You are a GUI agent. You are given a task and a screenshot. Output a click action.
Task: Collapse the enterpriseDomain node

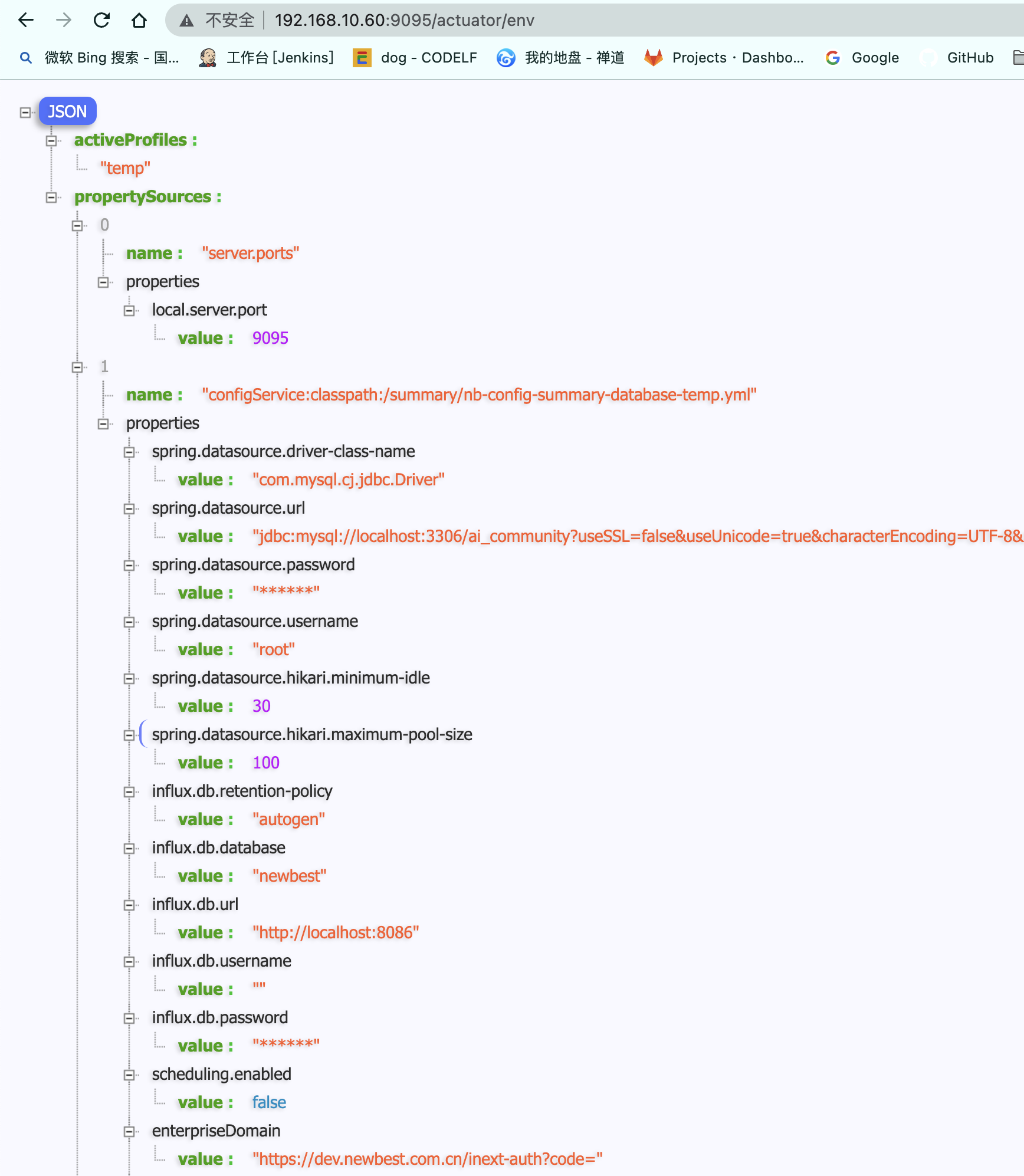[x=129, y=1131]
